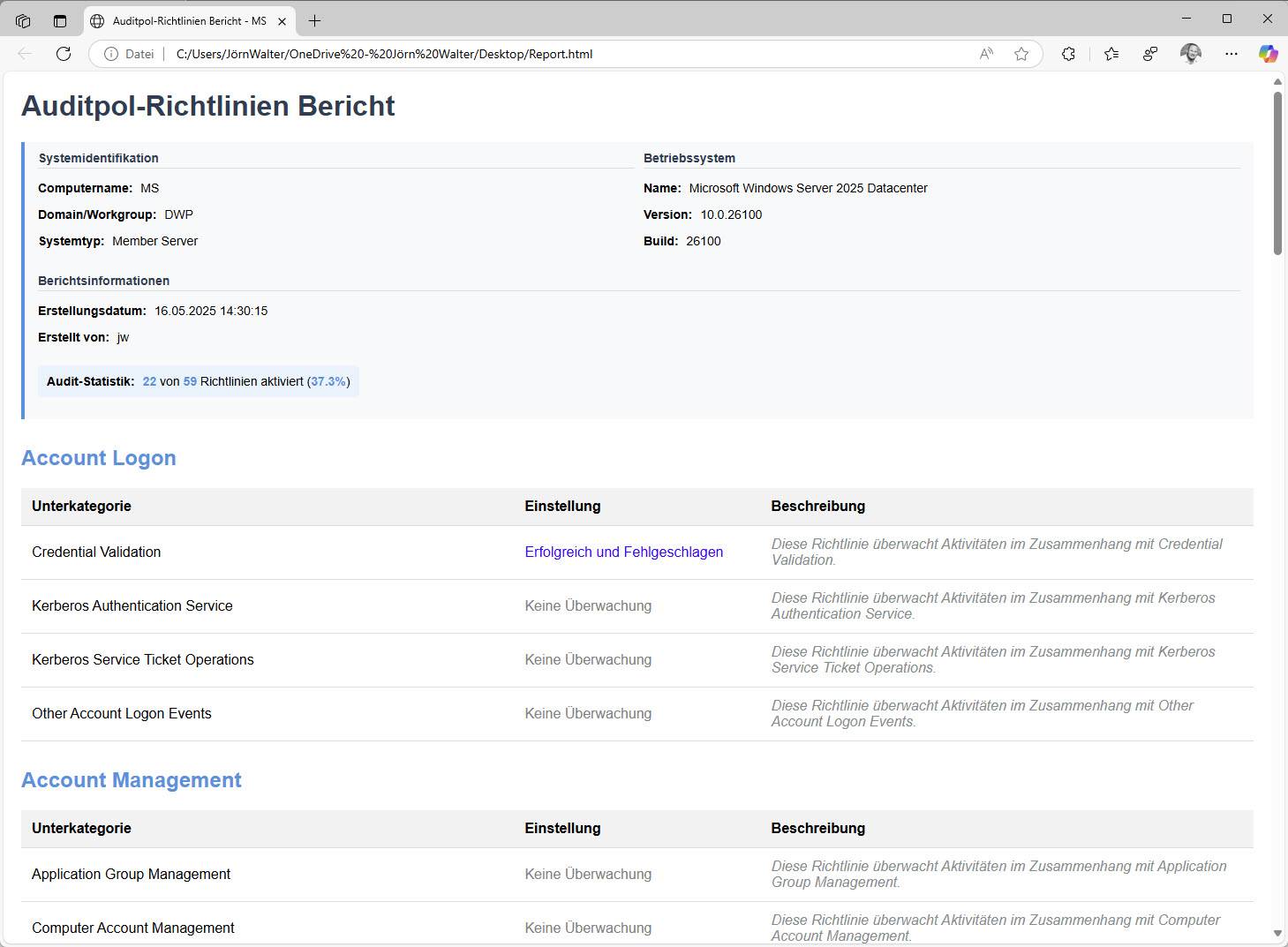
Task: Click the user profile picture
Action: [1190, 54]
